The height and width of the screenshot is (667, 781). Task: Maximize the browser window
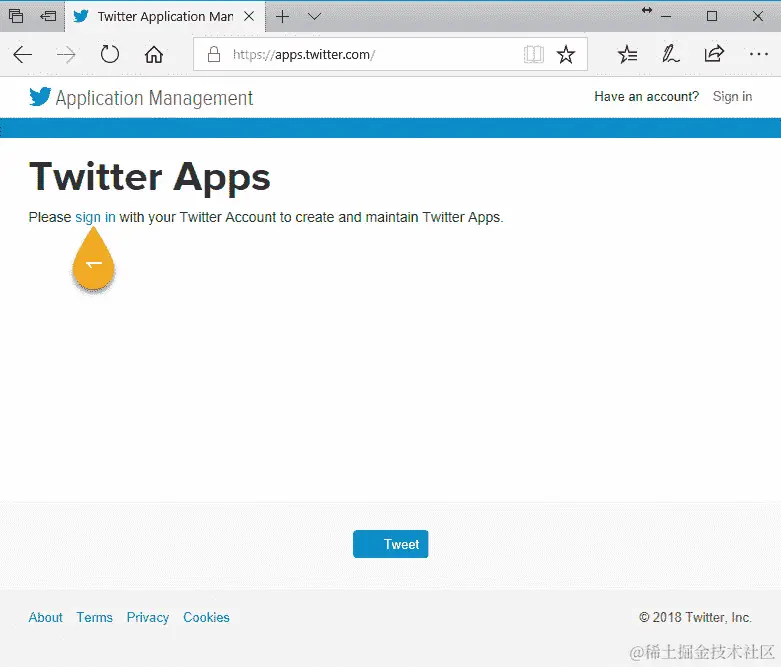point(712,16)
